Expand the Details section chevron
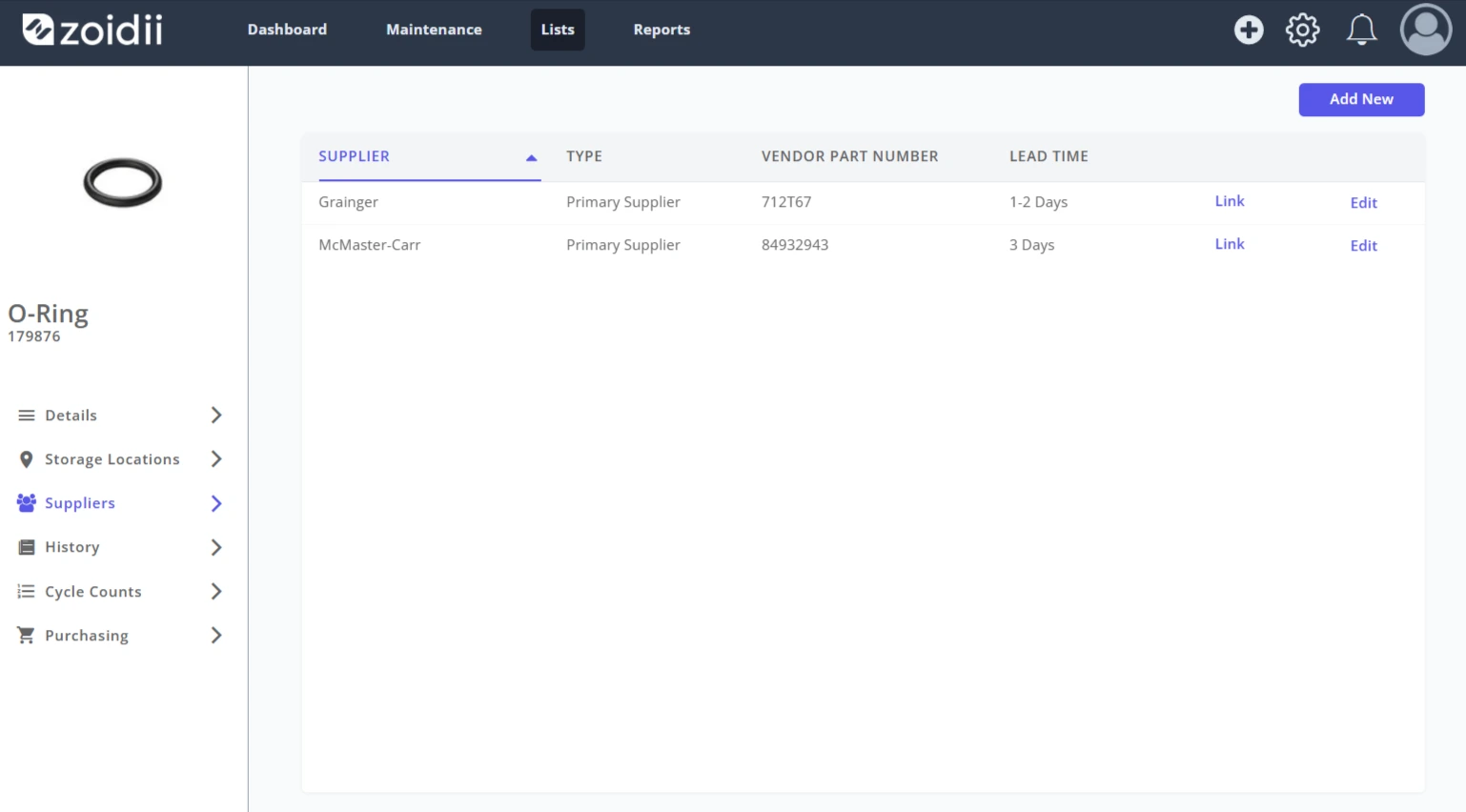Image resolution: width=1466 pixels, height=812 pixels. click(x=216, y=416)
